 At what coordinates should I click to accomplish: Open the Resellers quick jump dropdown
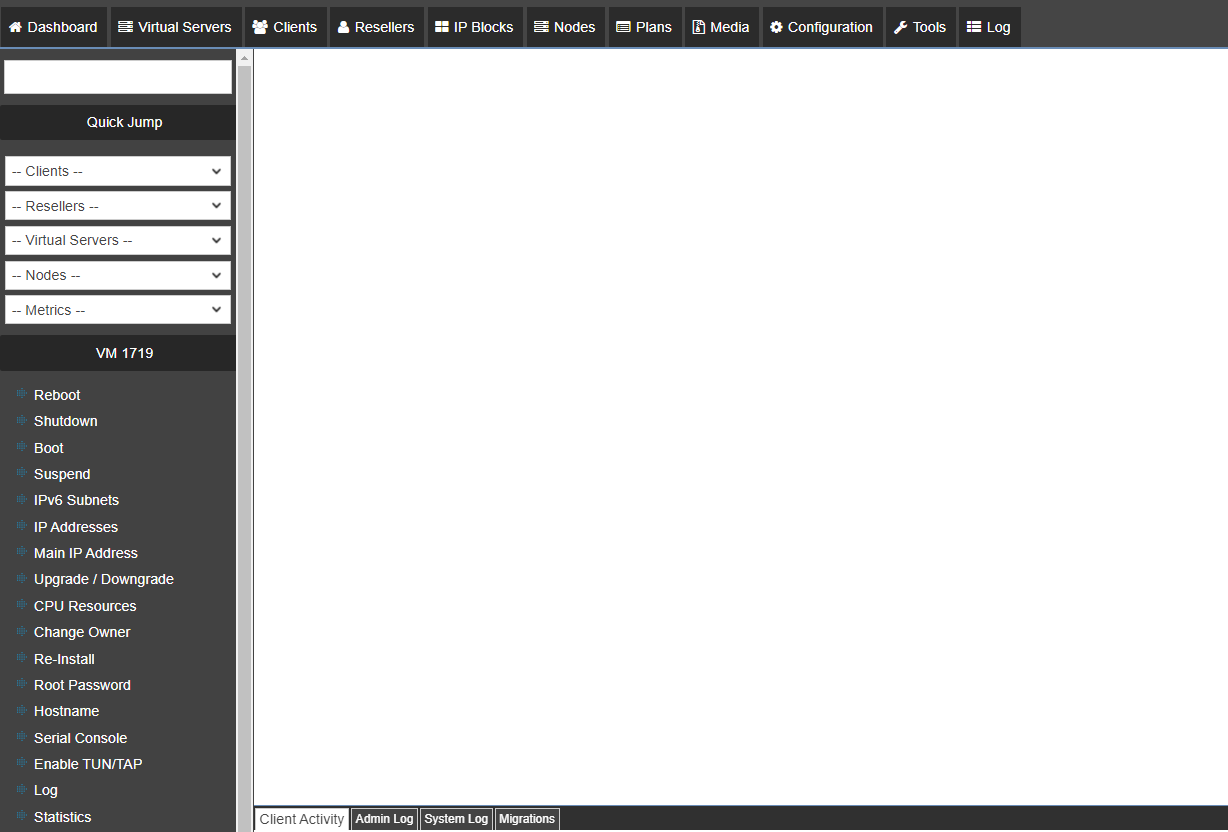coord(118,206)
